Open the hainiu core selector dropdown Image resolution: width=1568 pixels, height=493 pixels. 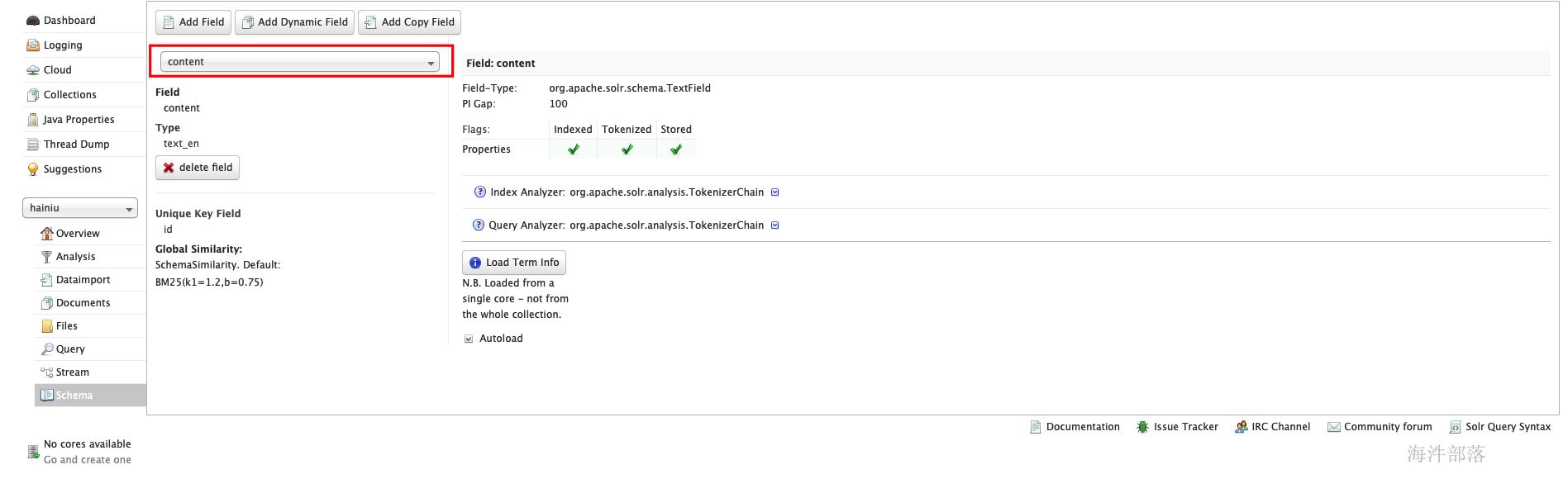[80, 208]
